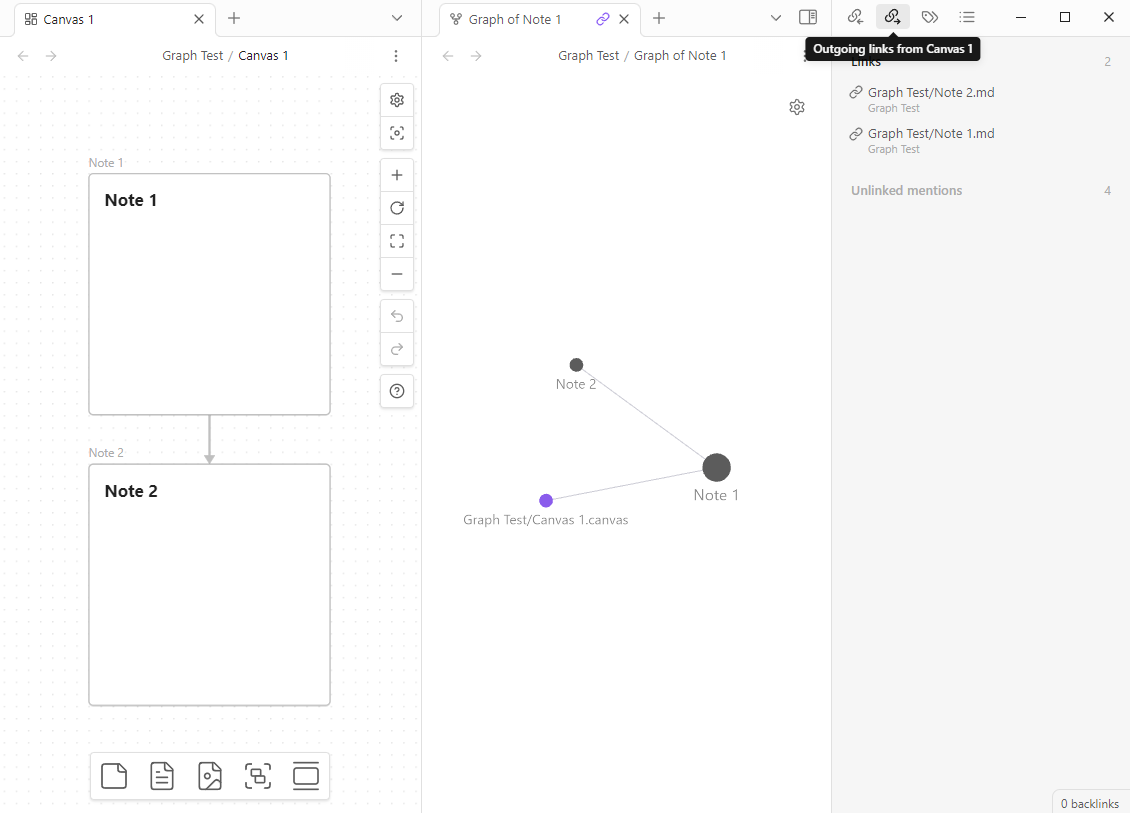The image size is (1130, 813).
Task: Open graph view settings gear
Action: [796, 107]
